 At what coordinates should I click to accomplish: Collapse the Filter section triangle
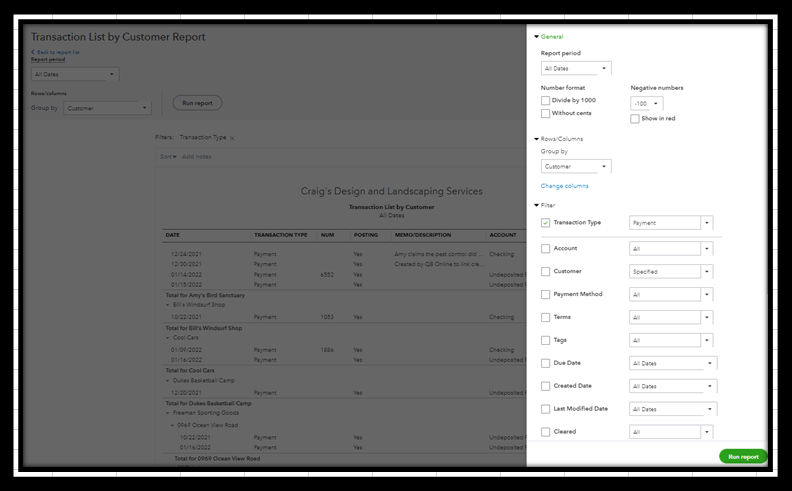pos(536,205)
